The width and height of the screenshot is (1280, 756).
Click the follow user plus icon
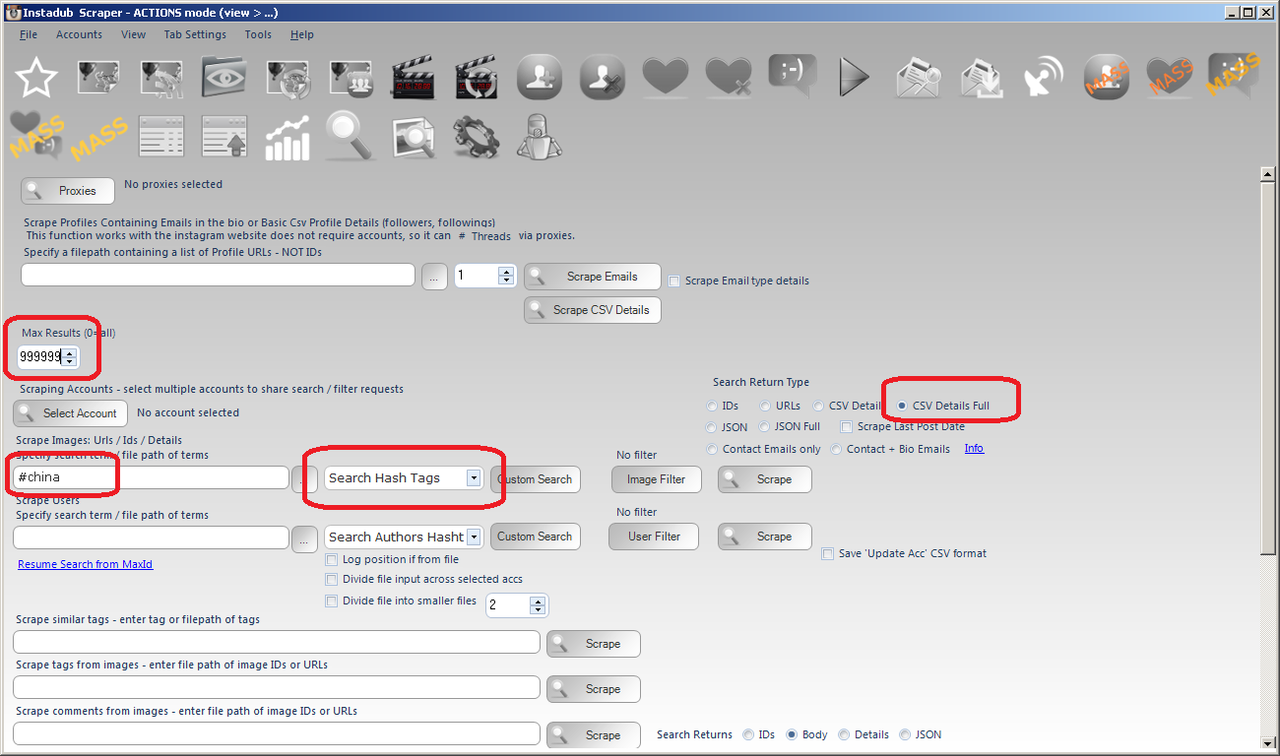click(540, 77)
